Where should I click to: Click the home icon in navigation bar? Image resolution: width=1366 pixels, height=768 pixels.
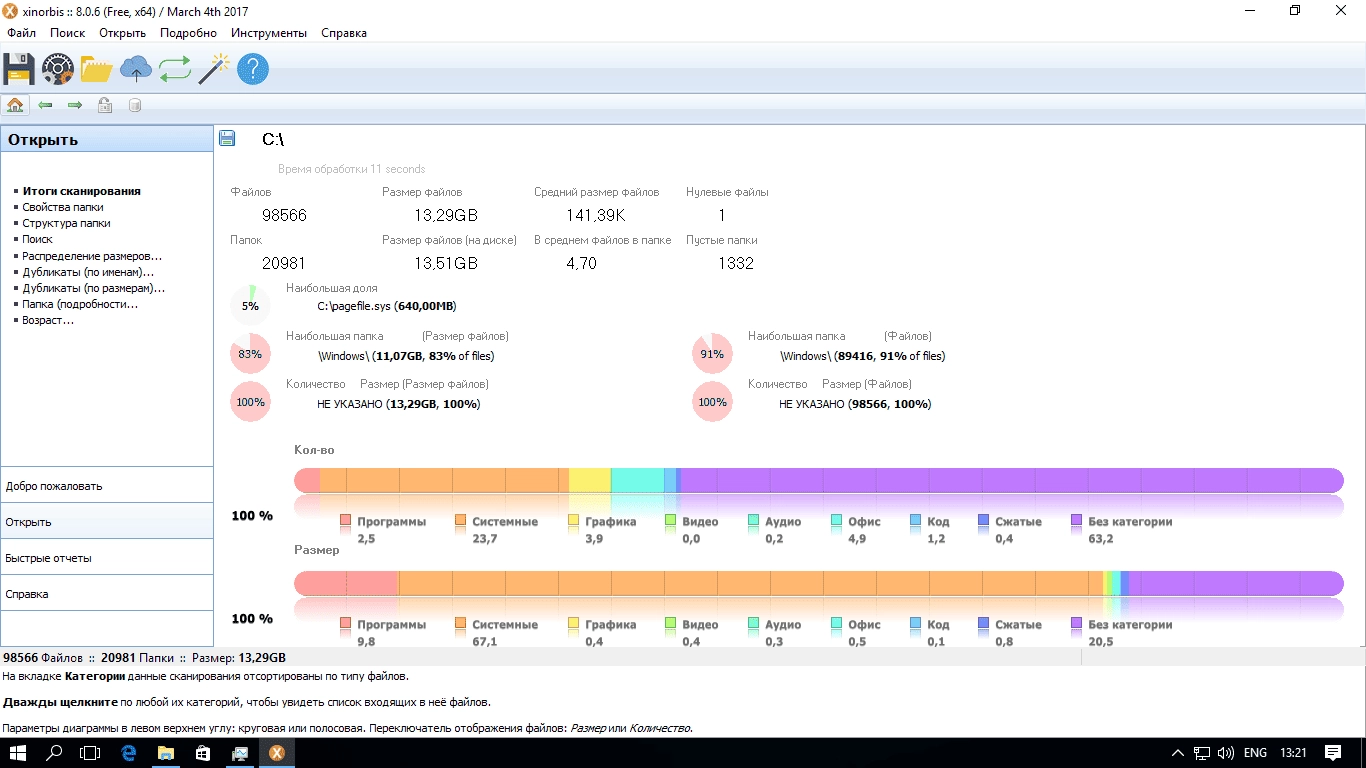coord(15,105)
